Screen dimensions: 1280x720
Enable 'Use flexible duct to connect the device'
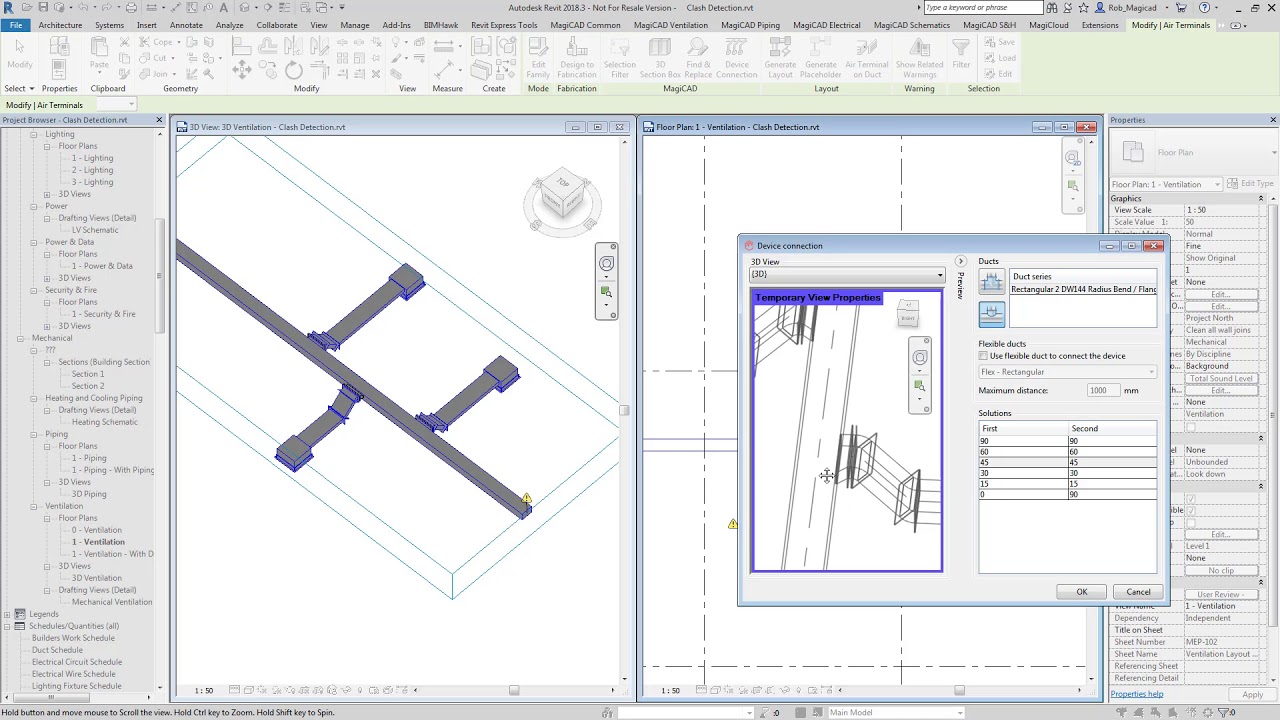pyautogui.click(x=983, y=356)
